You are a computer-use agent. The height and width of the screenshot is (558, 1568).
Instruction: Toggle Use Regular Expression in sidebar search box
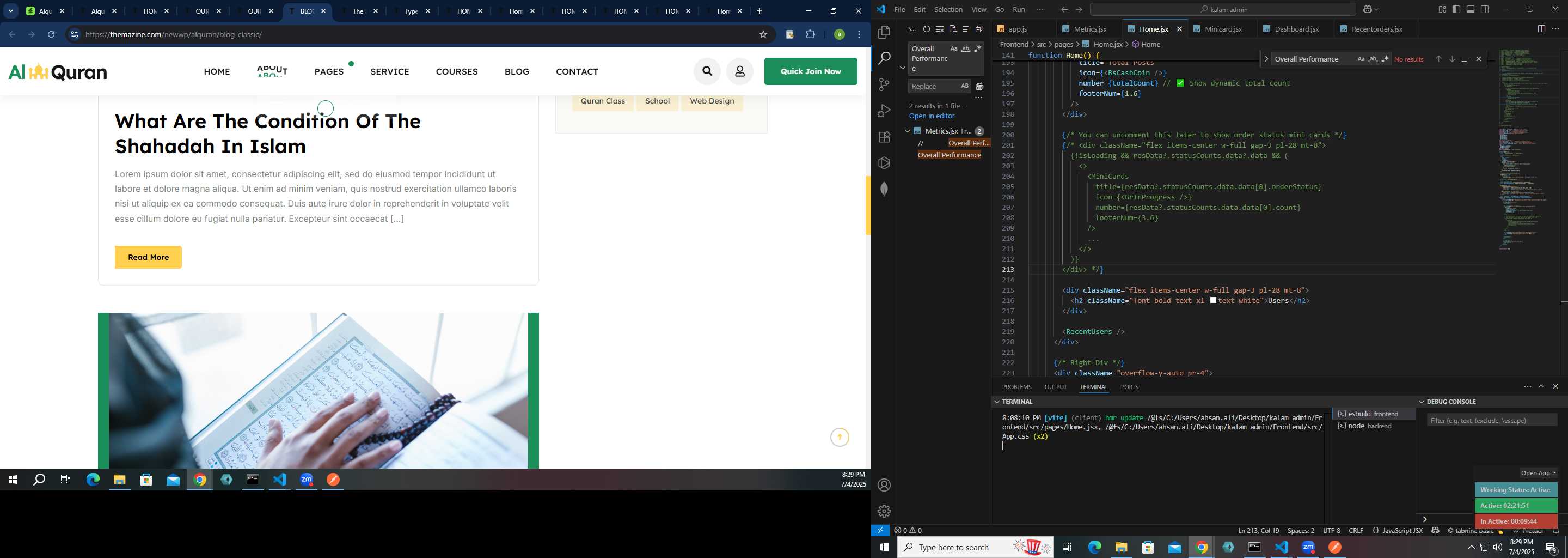978,48
